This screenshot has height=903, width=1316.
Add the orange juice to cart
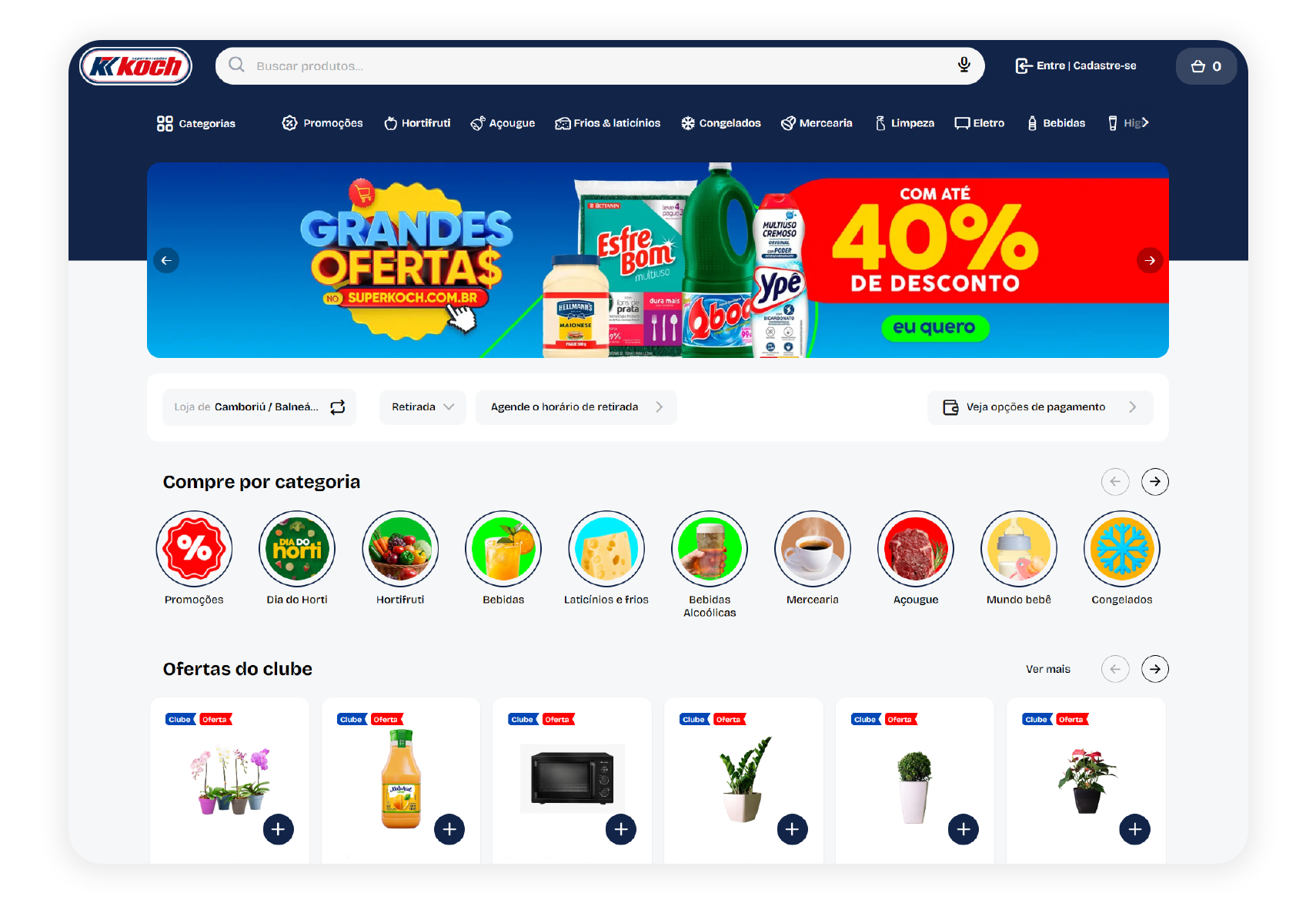(449, 829)
